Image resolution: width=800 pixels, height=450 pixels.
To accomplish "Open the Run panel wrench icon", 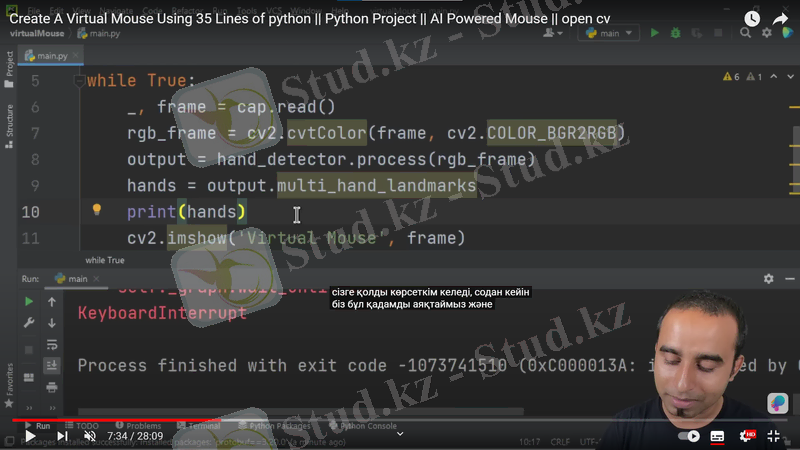I will (x=29, y=323).
